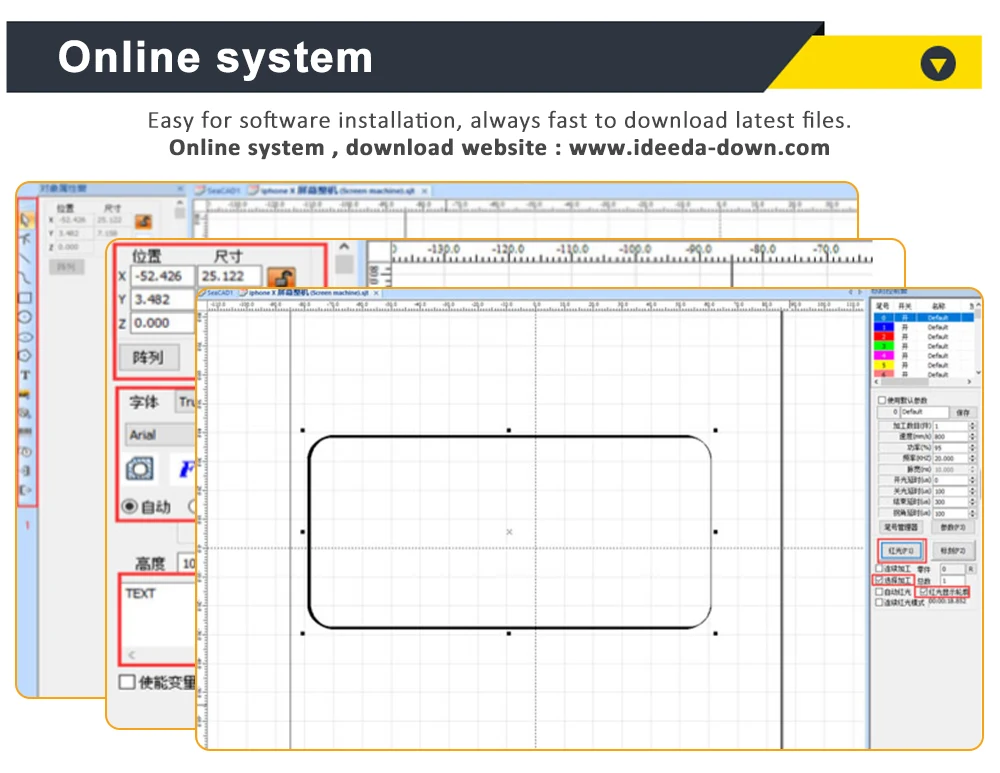This screenshot has width=1000, height=773.
Task: Select the yellow pen 5 color swatch
Action: coord(883,365)
